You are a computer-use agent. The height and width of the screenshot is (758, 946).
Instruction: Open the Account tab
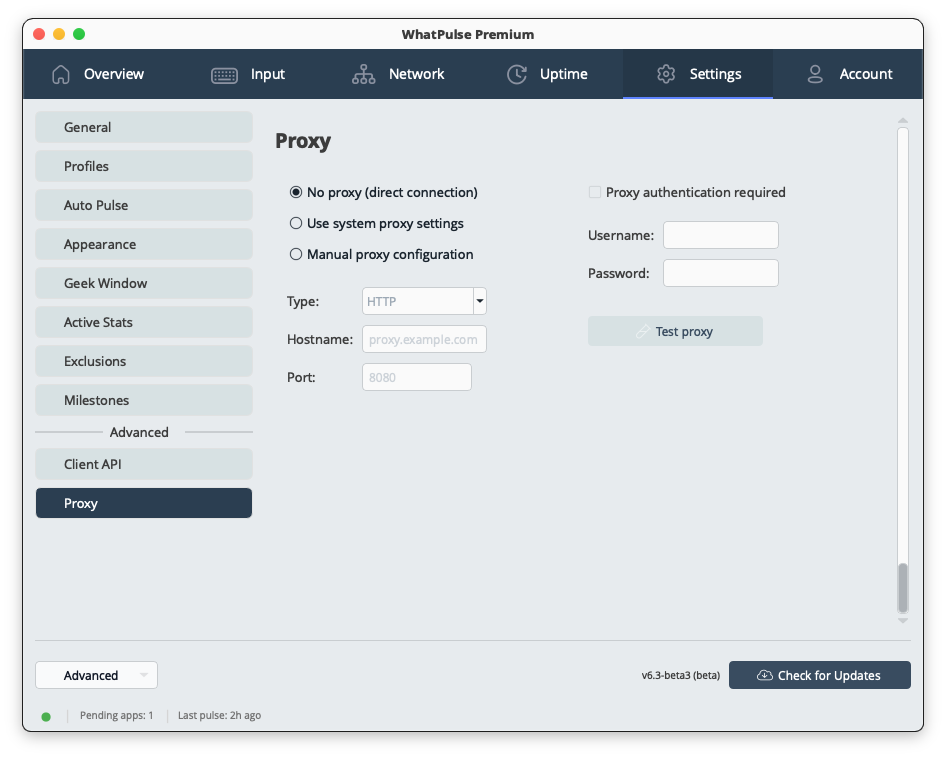[849, 74]
